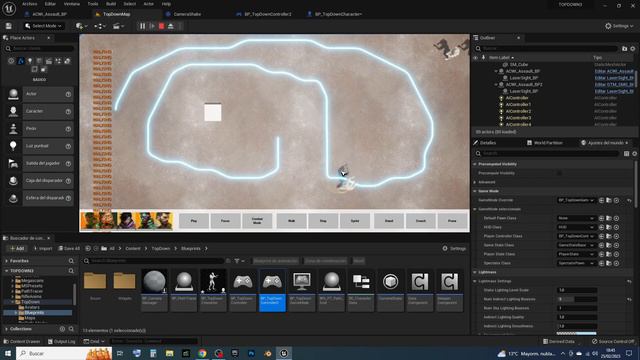640x360 pixels.
Task: Click the Windows Start button
Action: coord(7,353)
